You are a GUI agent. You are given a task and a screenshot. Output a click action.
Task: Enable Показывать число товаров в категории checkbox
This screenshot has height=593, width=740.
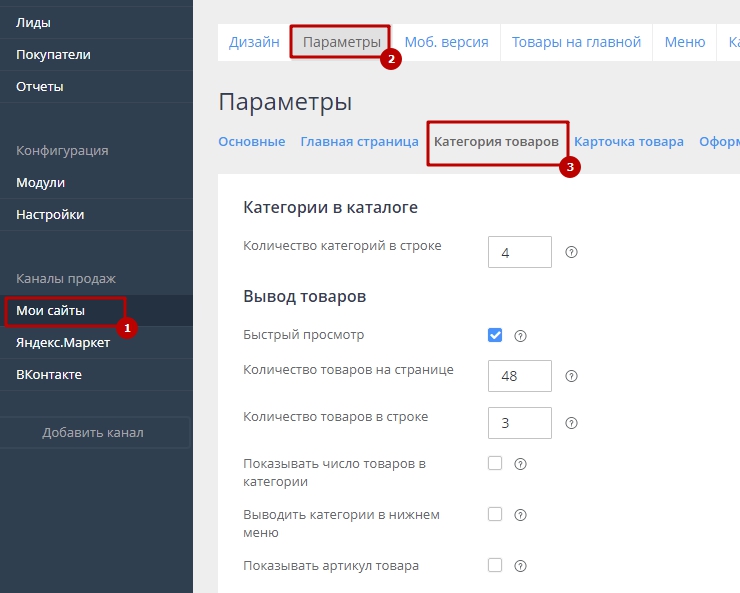(x=495, y=463)
